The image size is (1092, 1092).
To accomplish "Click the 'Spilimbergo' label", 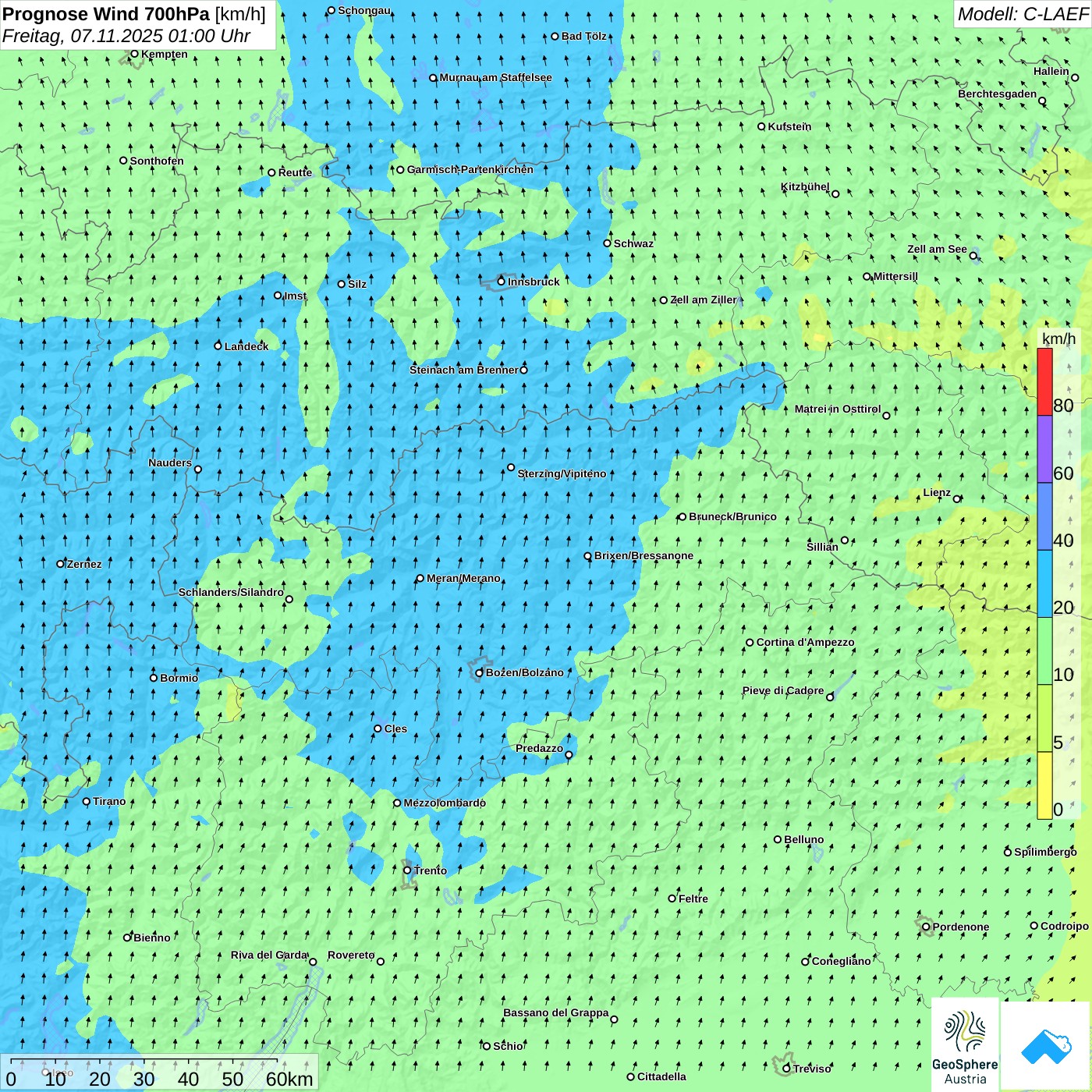I will pos(1045,852).
